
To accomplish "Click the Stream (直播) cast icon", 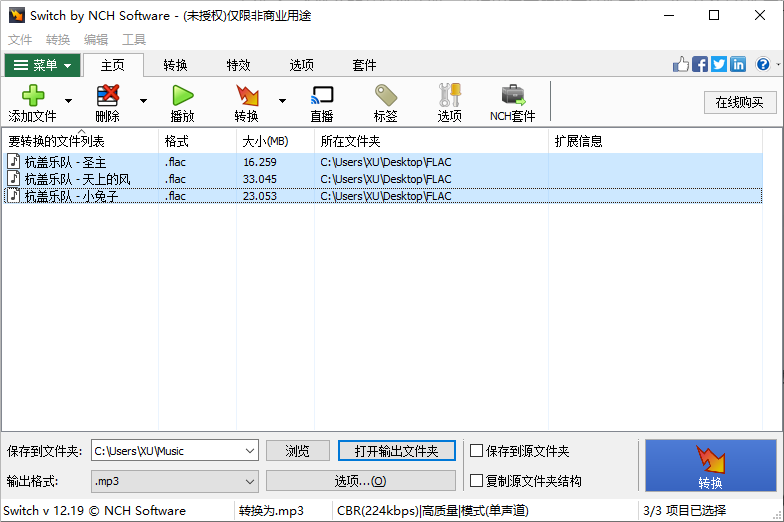I will click(322, 95).
